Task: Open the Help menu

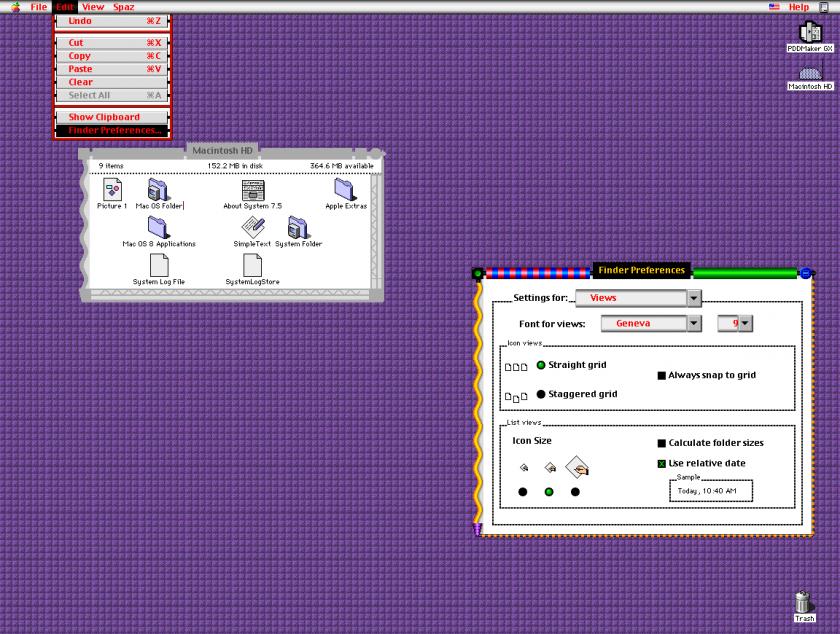Action: 799,7
